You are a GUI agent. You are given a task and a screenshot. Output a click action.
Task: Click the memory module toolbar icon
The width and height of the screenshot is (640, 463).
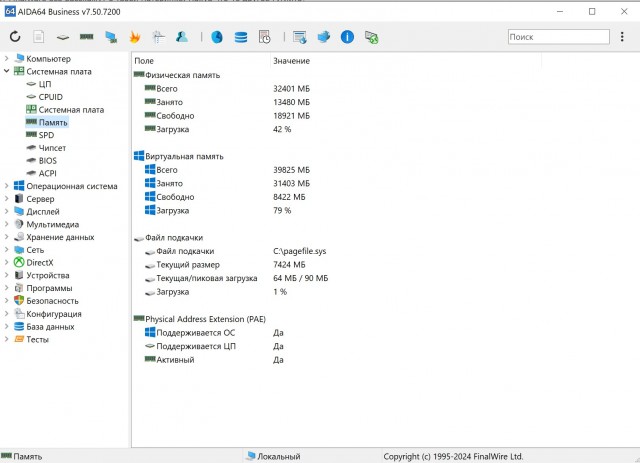tap(87, 37)
